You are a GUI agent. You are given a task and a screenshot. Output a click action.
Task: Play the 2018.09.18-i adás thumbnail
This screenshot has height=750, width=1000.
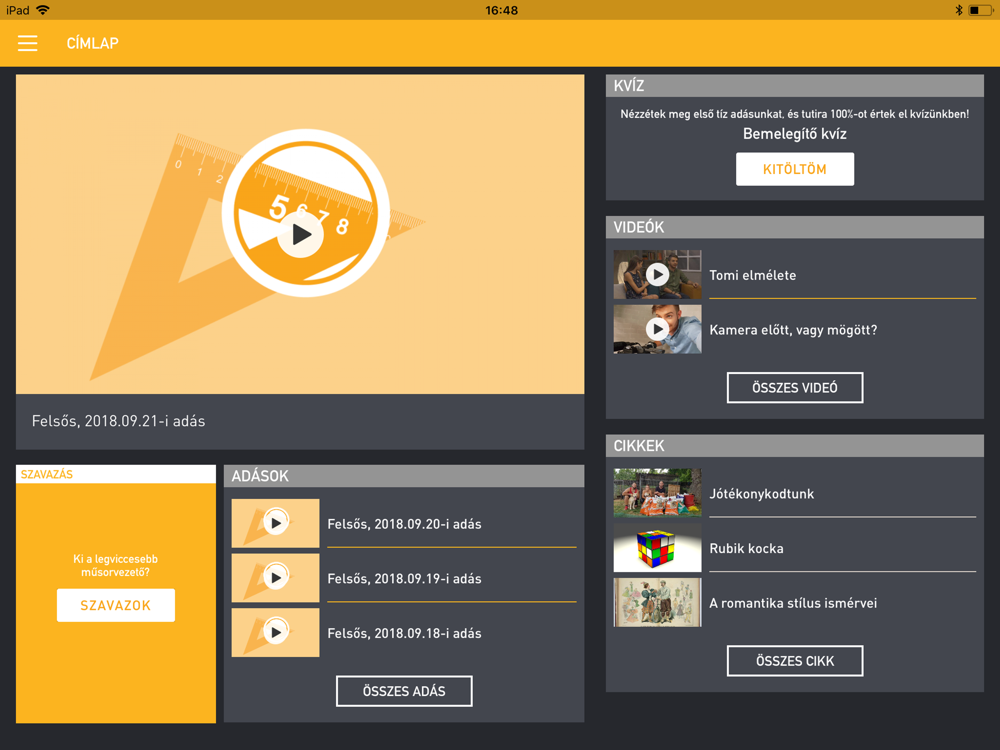pyautogui.click(x=276, y=633)
